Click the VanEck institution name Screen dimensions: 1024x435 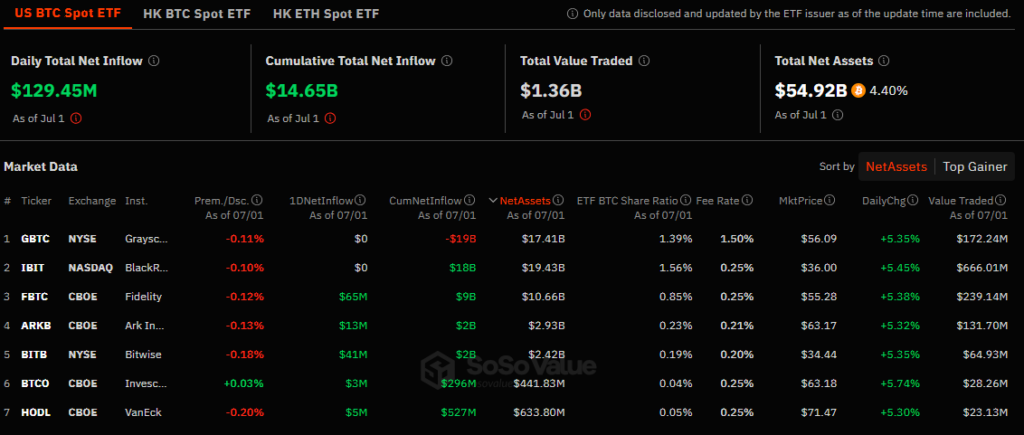(x=144, y=412)
